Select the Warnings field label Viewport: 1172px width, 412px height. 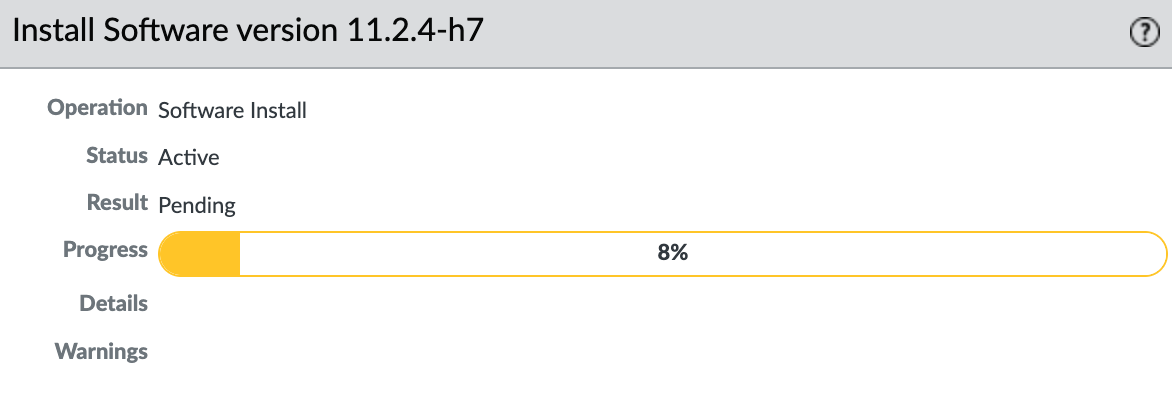point(102,351)
